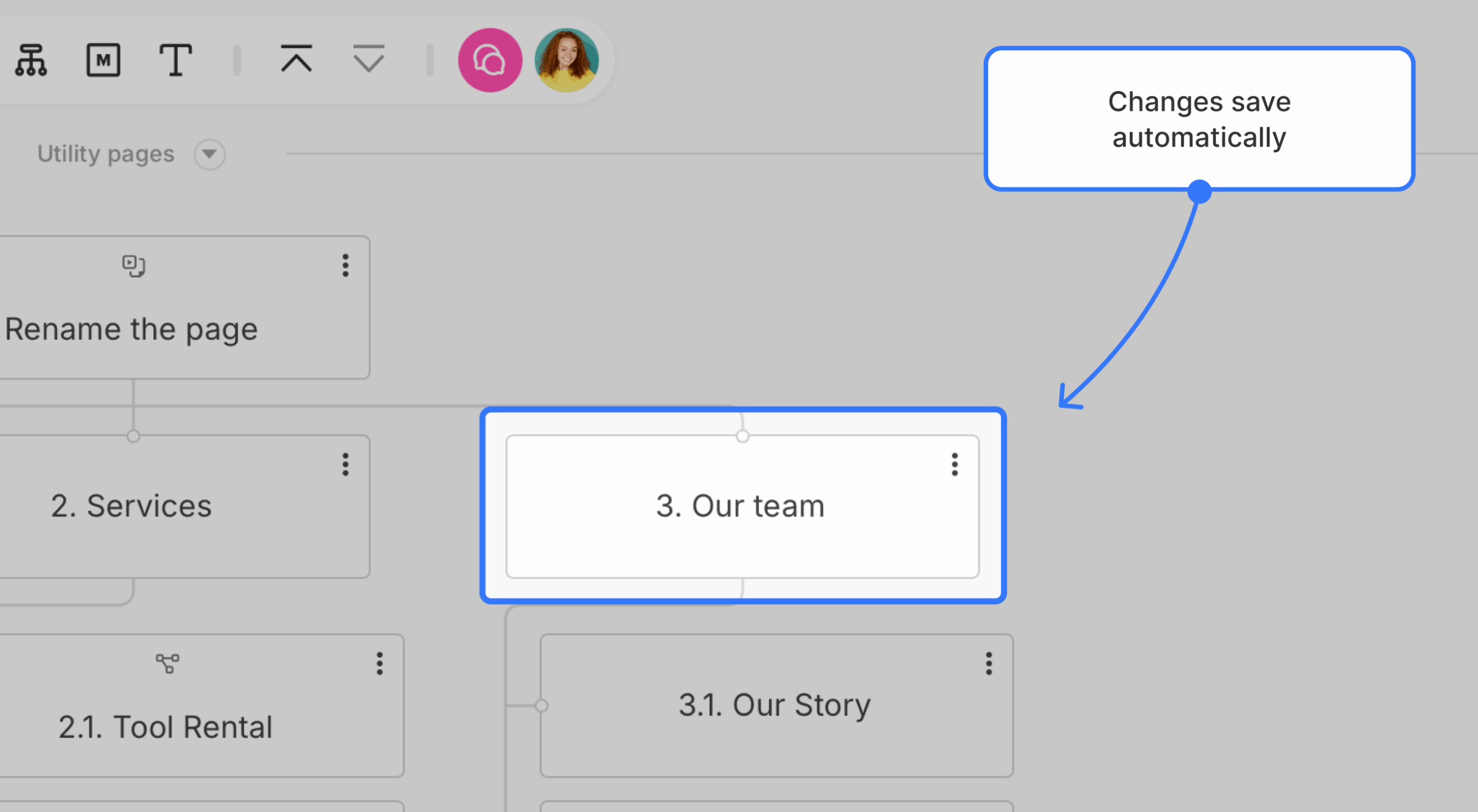Click the Changes save automatically tooltip

1199,119
